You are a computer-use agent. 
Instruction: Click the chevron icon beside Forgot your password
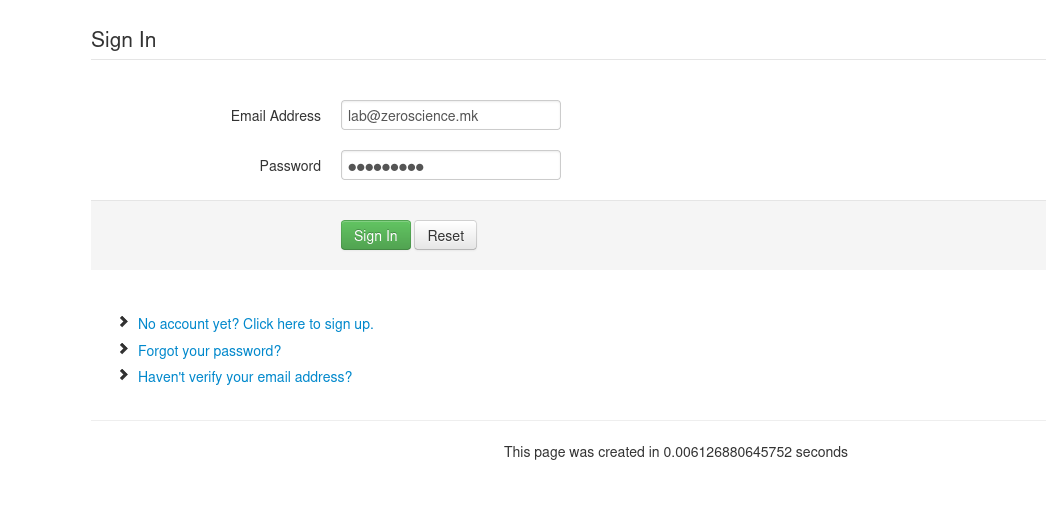123,349
